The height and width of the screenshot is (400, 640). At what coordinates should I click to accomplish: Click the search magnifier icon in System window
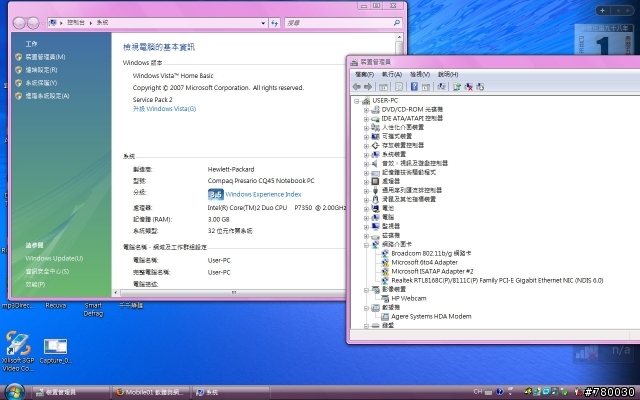tap(396, 23)
